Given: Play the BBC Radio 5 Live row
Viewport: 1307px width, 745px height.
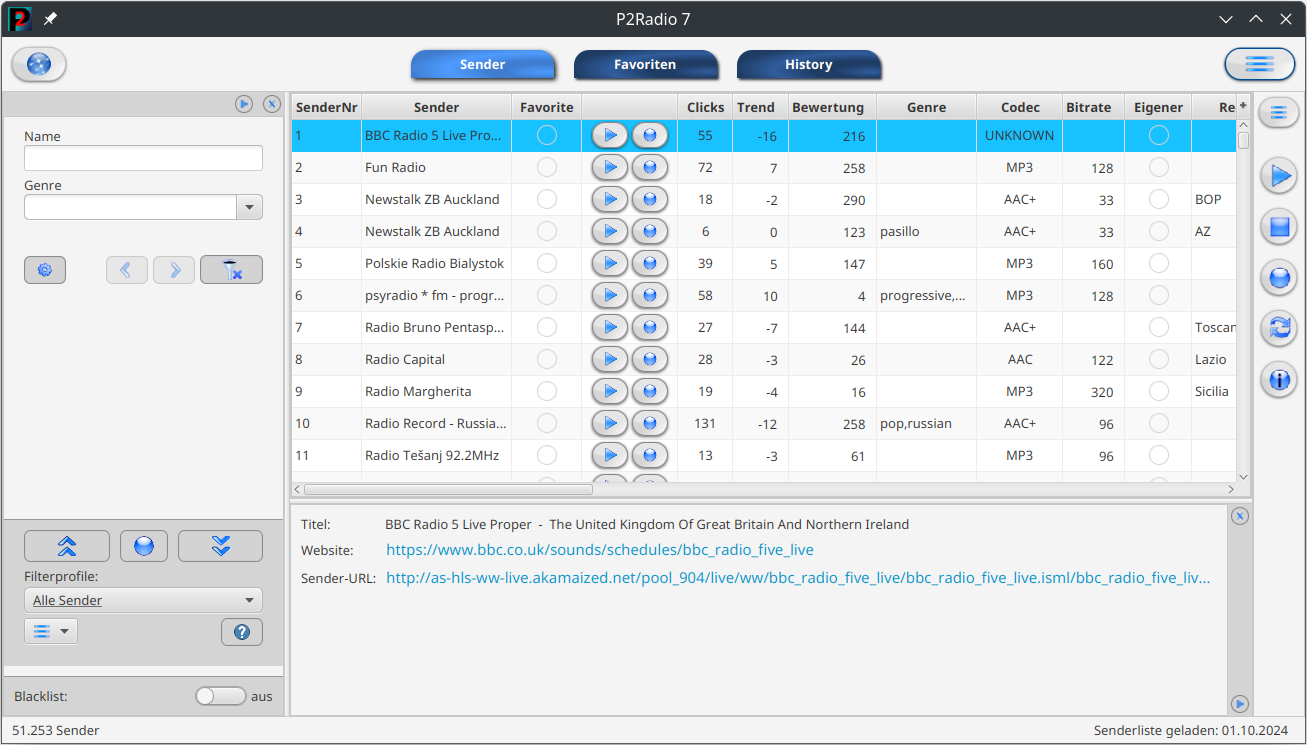Looking at the screenshot, I should (x=610, y=135).
